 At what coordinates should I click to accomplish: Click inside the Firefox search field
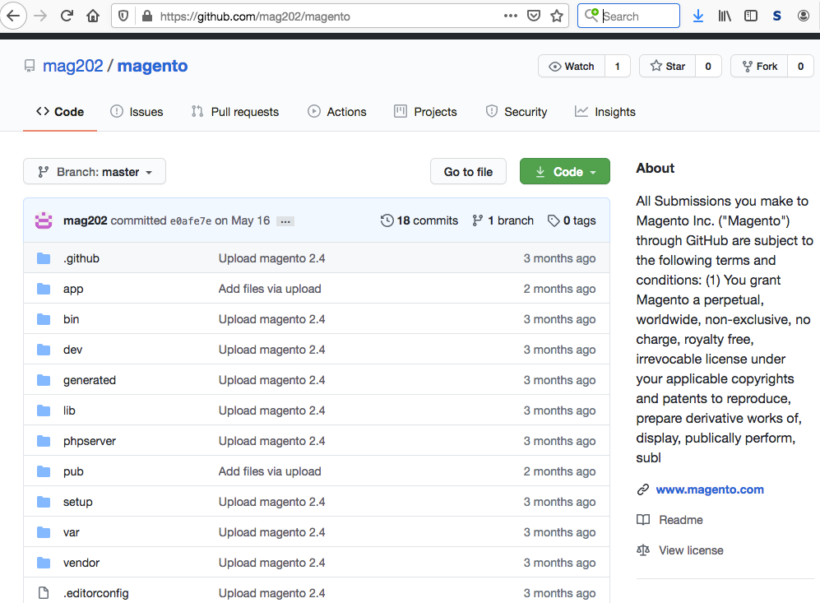(x=630, y=15)
